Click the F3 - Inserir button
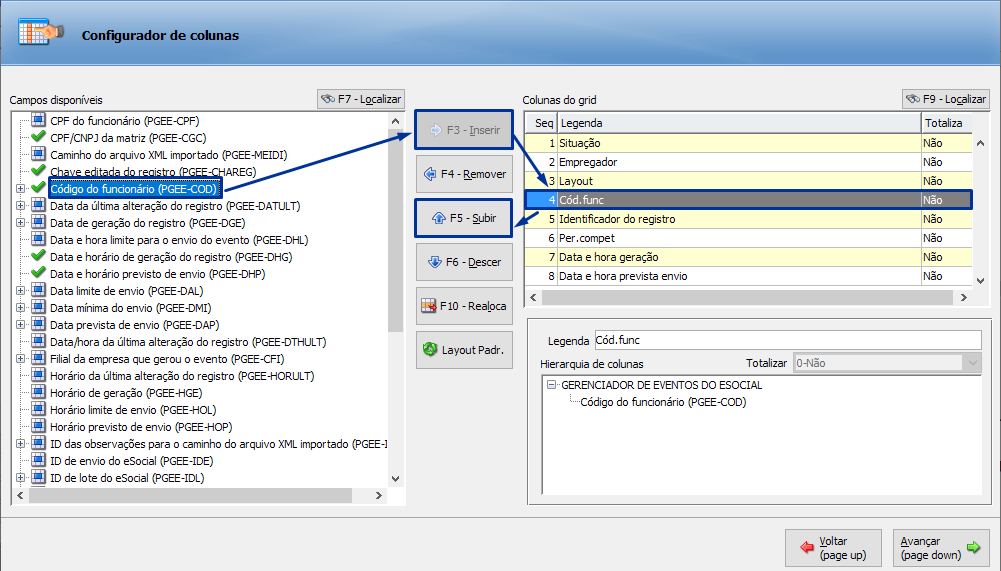The height and width of the screenshot is (571, 1001). coord(464,130)
